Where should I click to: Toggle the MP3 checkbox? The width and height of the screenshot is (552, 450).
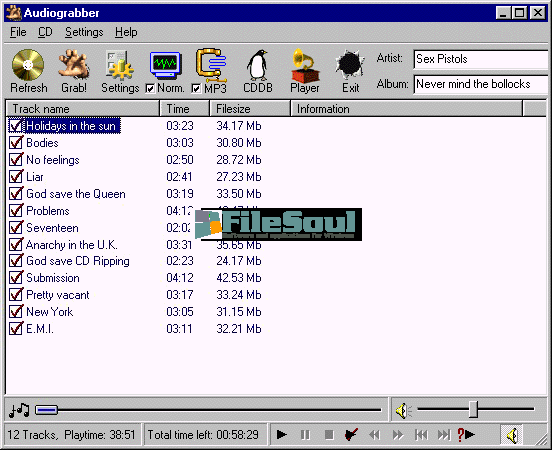click(196, 89)
